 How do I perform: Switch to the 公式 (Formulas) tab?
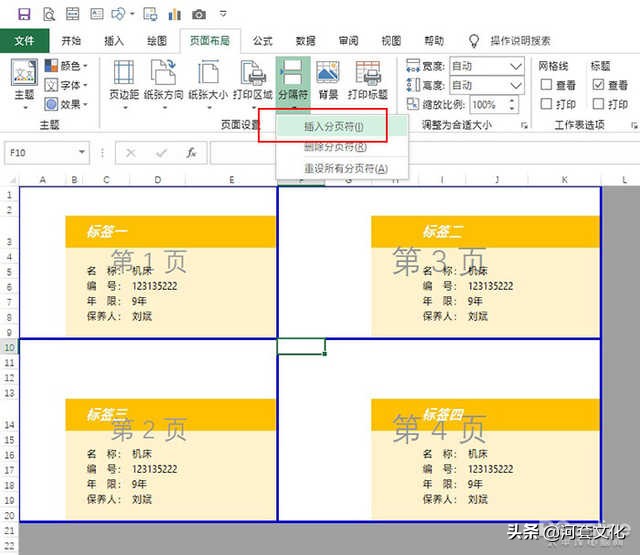point(262,41)
